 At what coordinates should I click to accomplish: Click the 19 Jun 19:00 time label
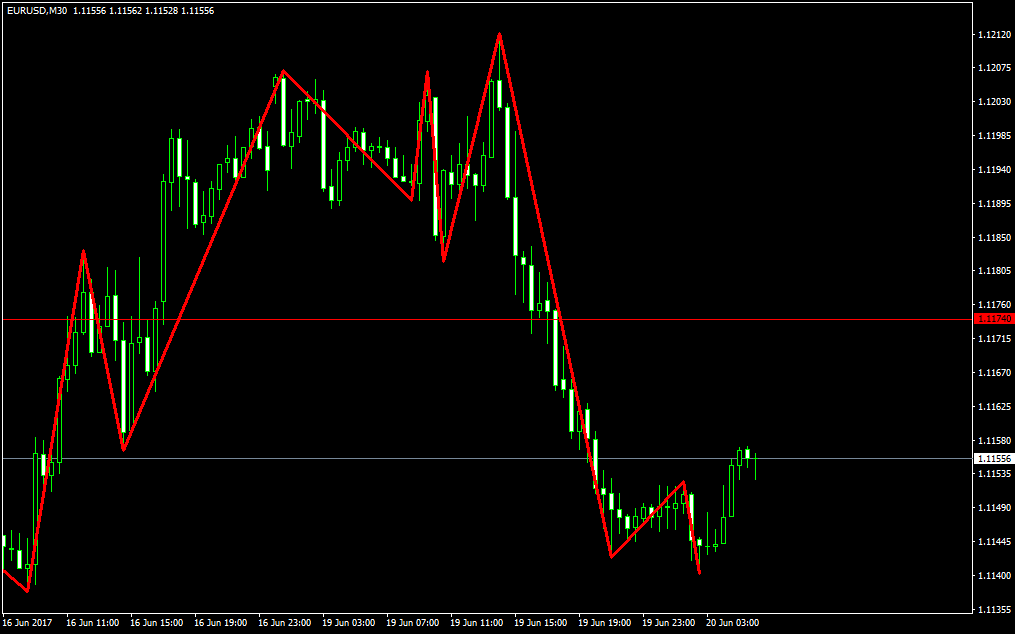605,622
